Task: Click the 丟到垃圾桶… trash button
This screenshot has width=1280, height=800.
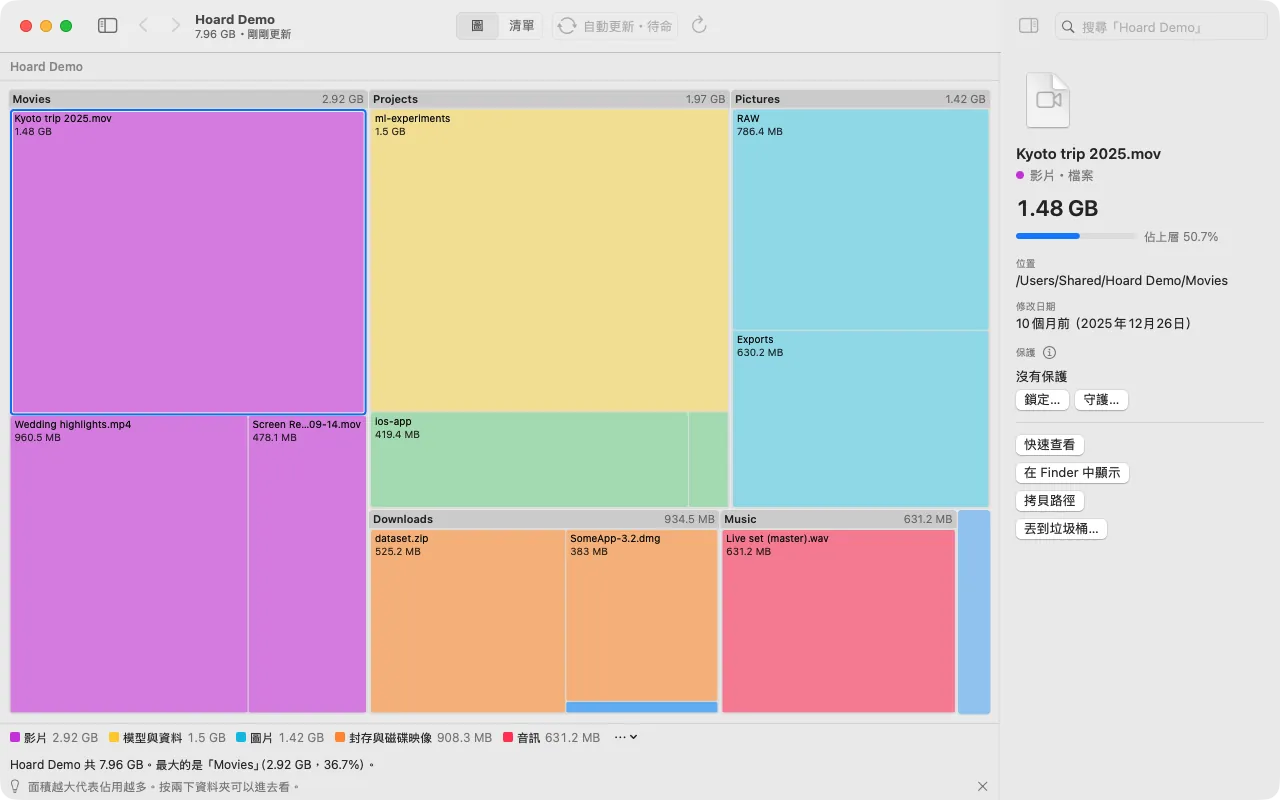Action: pos(1061,529)
